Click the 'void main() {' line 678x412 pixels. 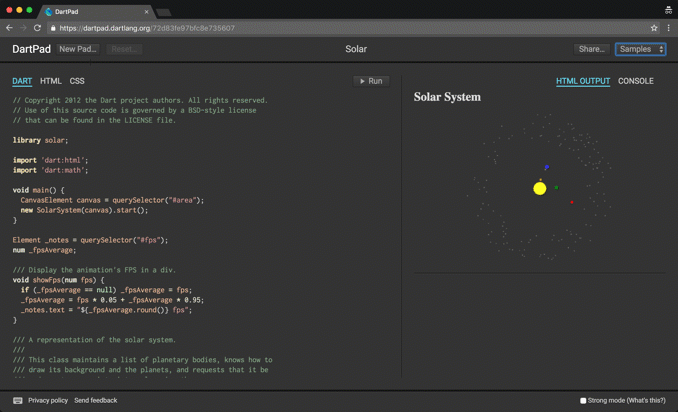(38, 190)
